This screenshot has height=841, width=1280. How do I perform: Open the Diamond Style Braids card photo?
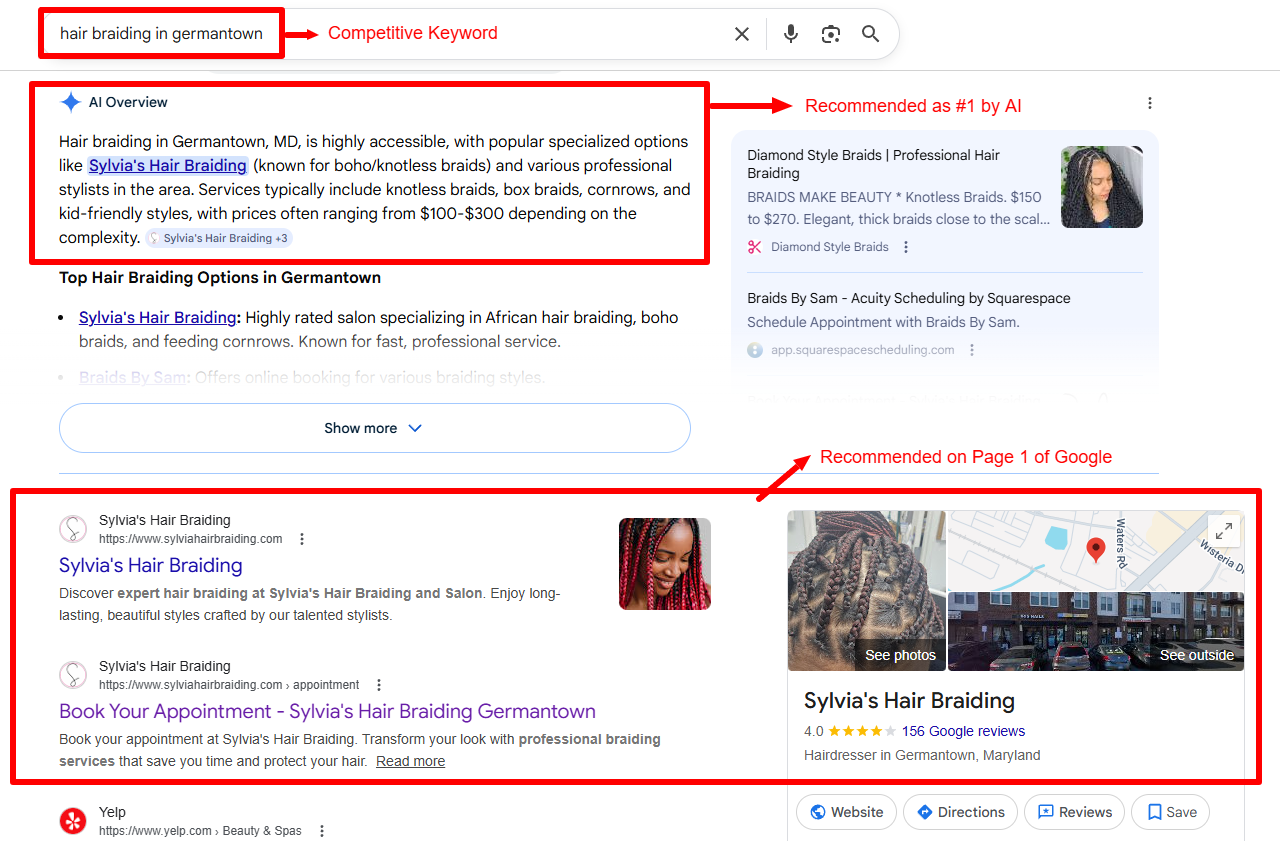pos(1102,187)
